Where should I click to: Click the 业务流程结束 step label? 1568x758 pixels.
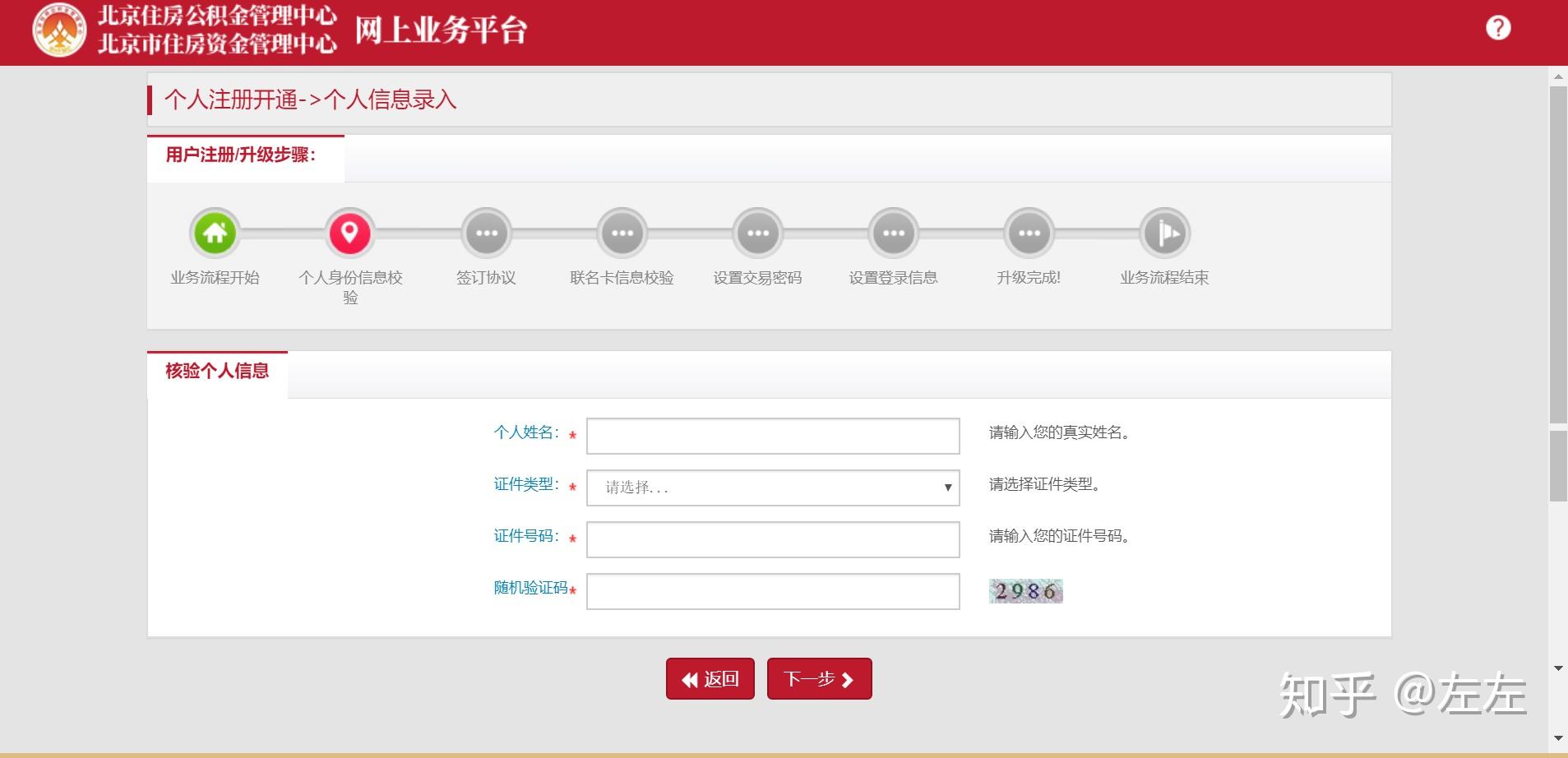tap(1164, 278)
